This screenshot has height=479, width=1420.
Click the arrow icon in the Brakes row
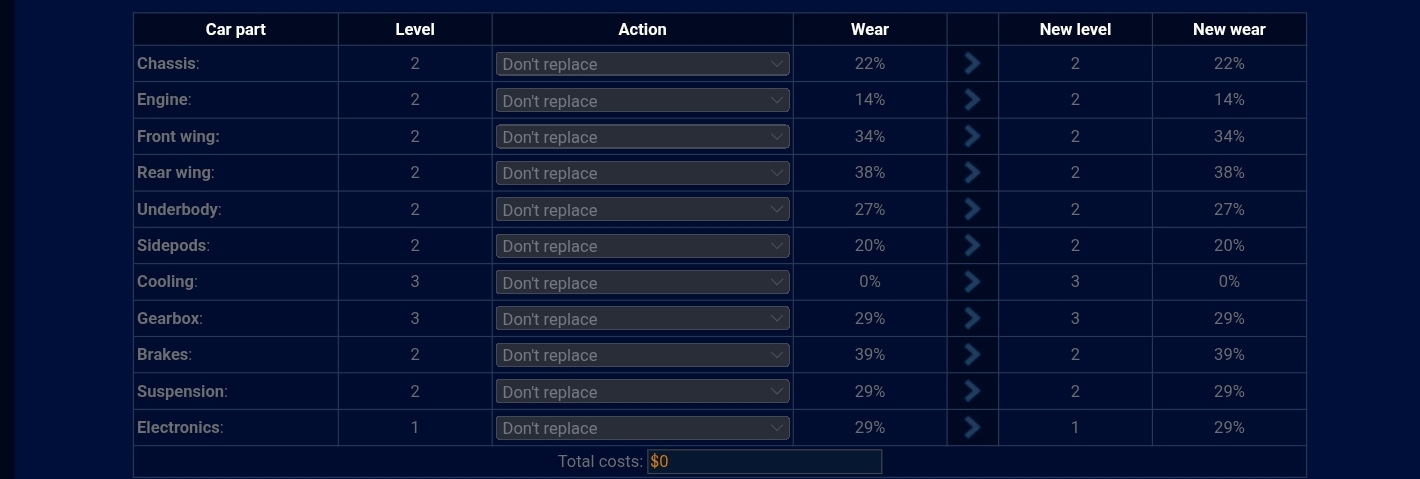tap(972, 355)
